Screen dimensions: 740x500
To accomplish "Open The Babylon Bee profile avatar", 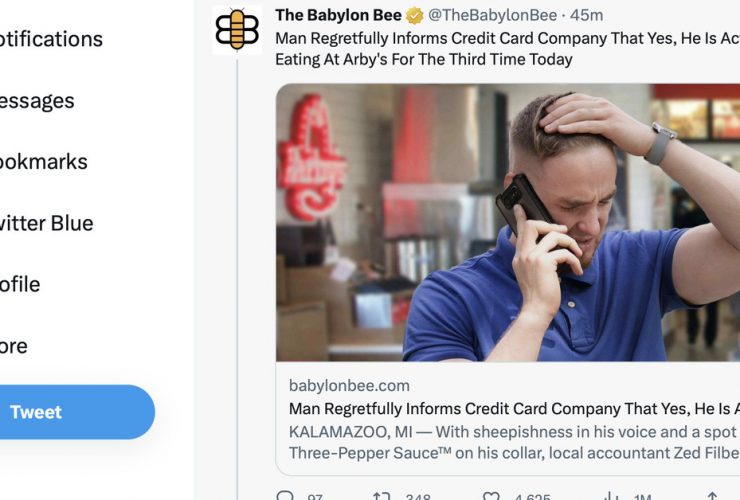I will click(237, 30).
